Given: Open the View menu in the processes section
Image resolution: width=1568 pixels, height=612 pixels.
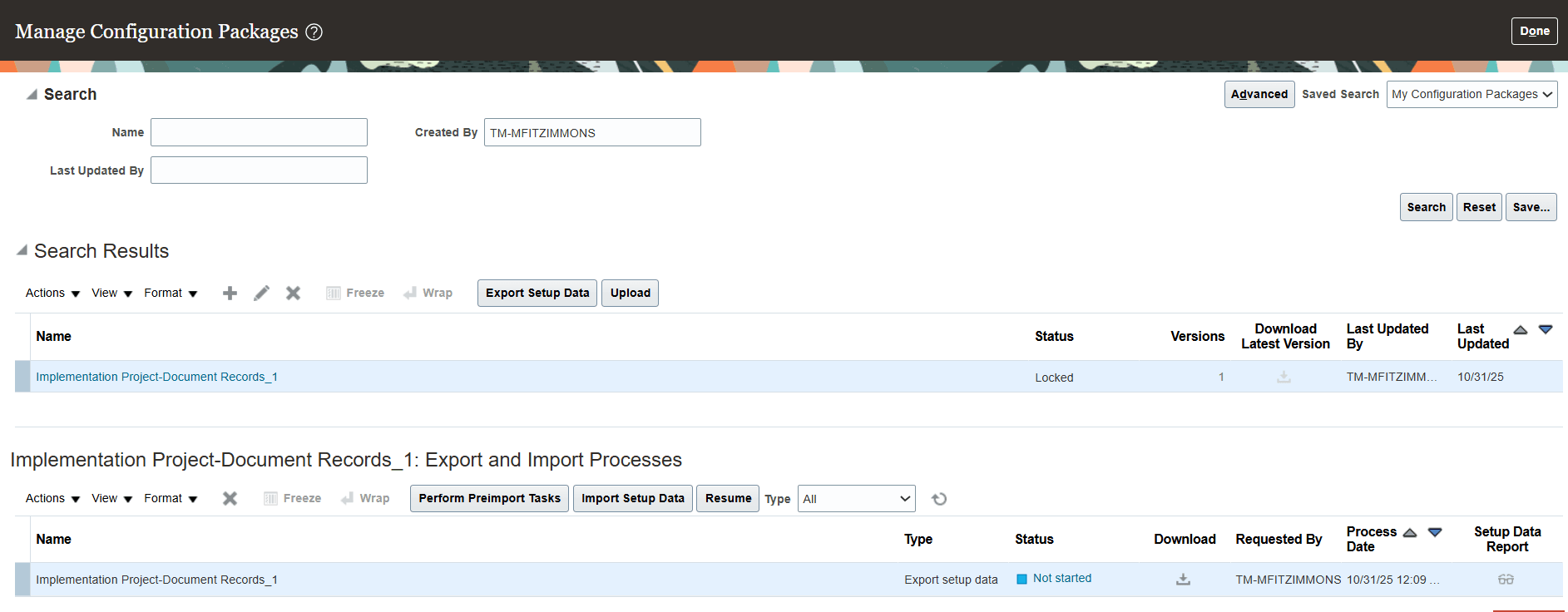Looking at the screenshot, I should (111, 498).
